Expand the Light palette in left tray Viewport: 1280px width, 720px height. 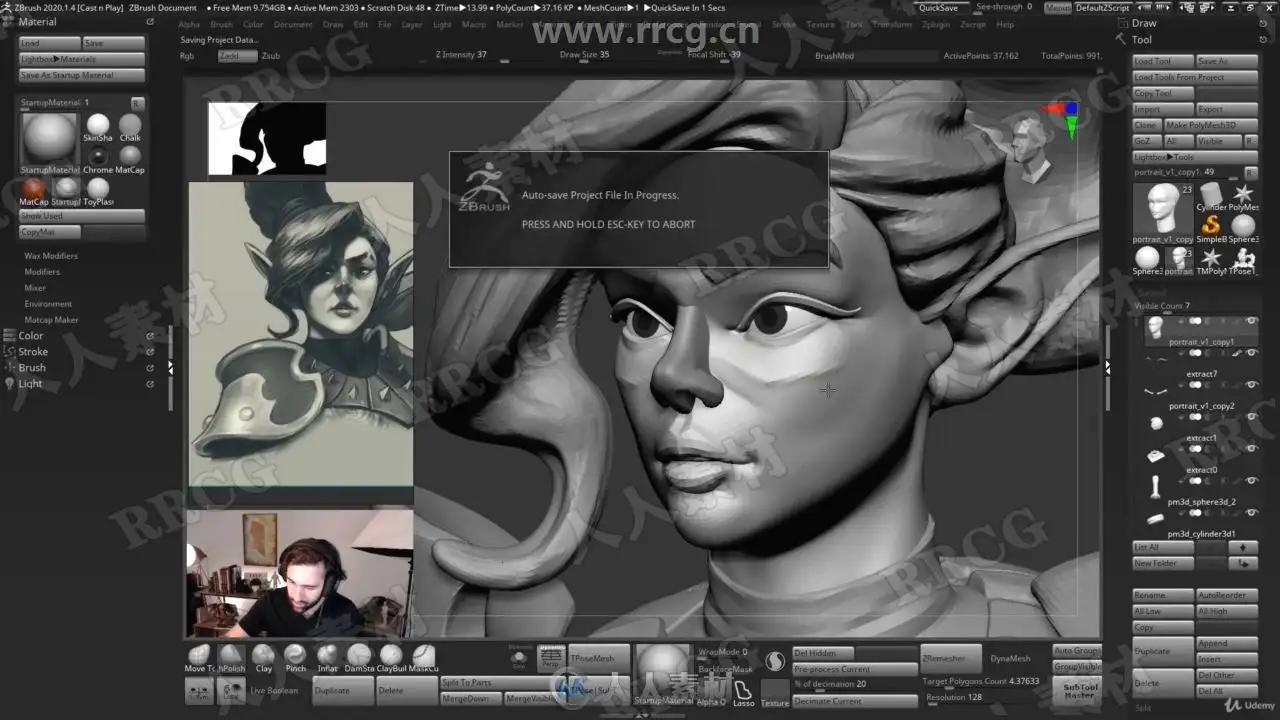pos(30,384)
